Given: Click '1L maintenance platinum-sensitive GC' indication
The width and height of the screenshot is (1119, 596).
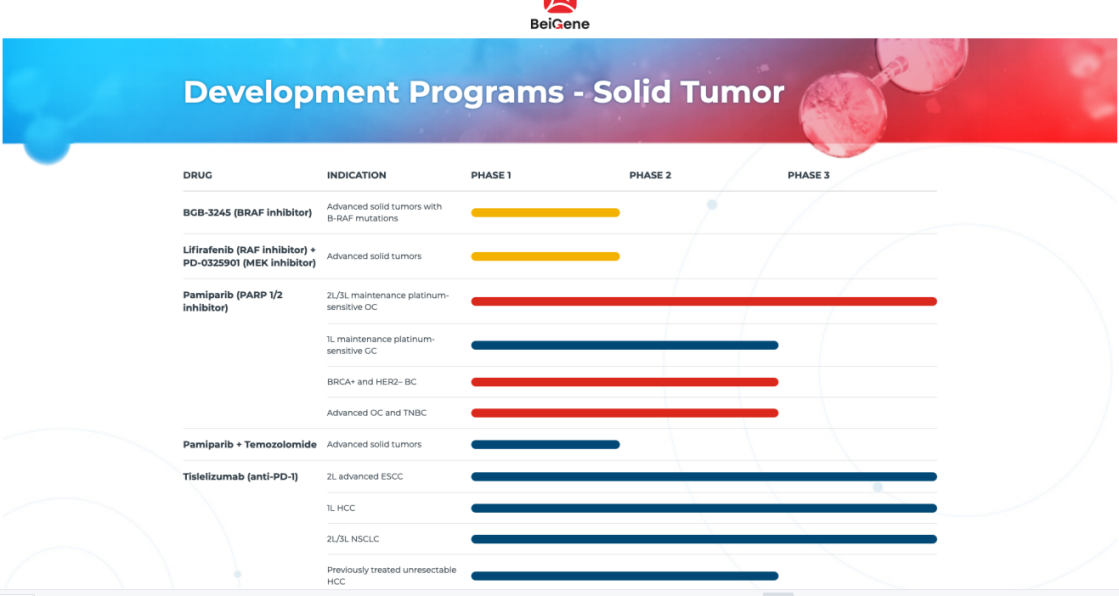Looking at the screenshot, I should pyautogui.click(x=381, y=345).
